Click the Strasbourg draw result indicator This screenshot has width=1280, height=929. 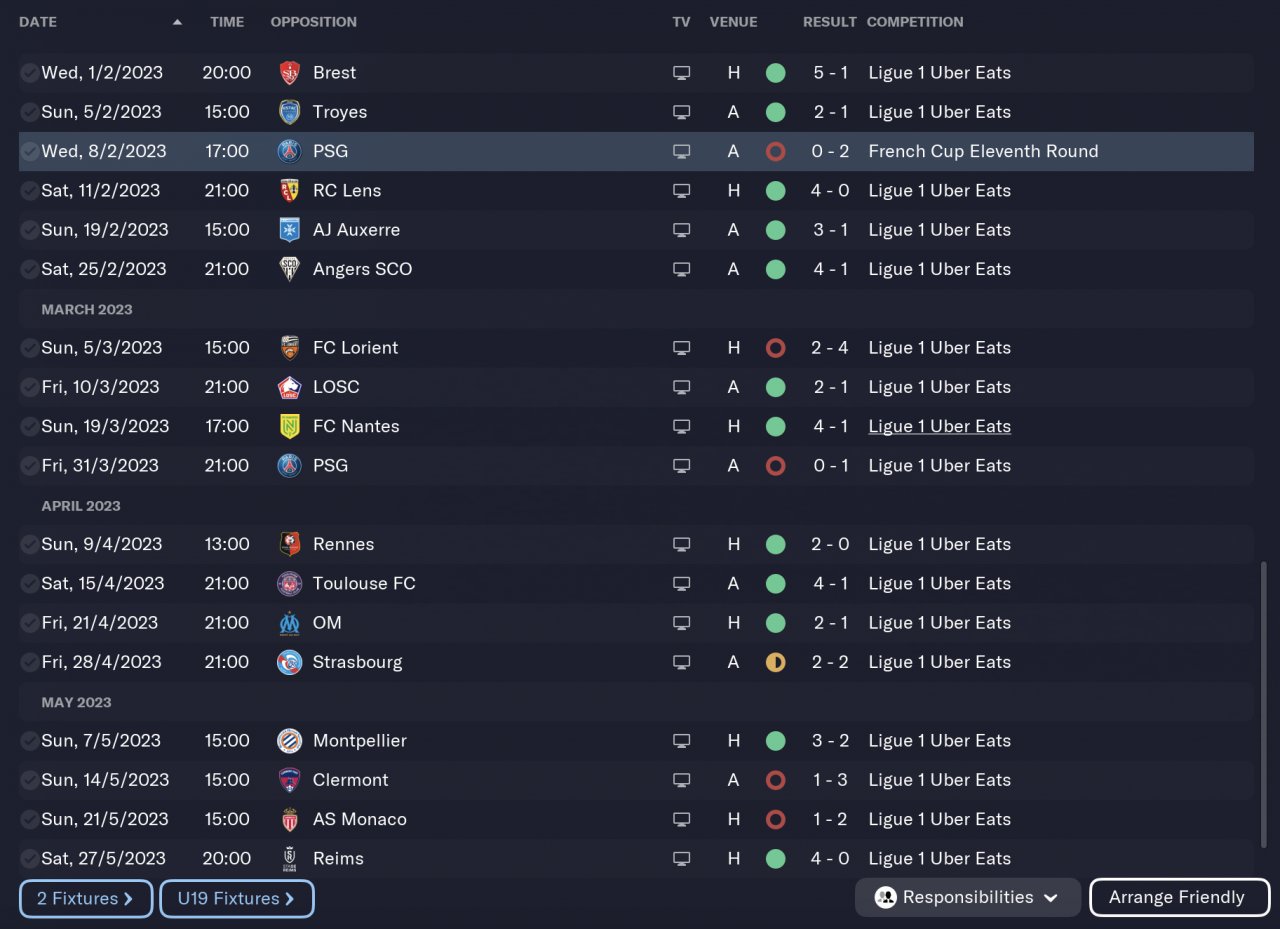coord(775,662)
